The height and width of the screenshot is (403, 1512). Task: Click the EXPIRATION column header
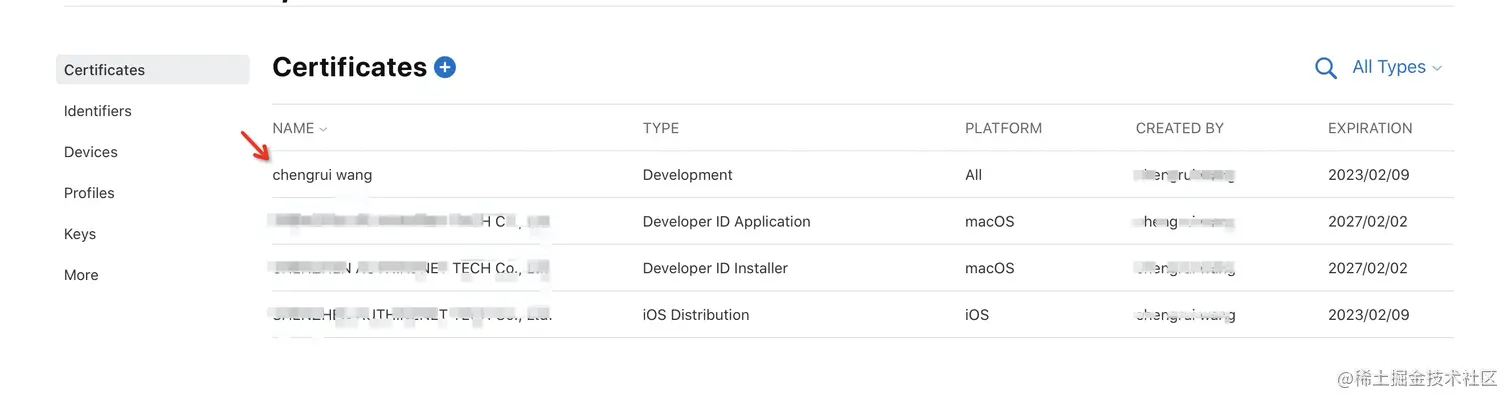pyautogui.click(x=1369, y=128)
